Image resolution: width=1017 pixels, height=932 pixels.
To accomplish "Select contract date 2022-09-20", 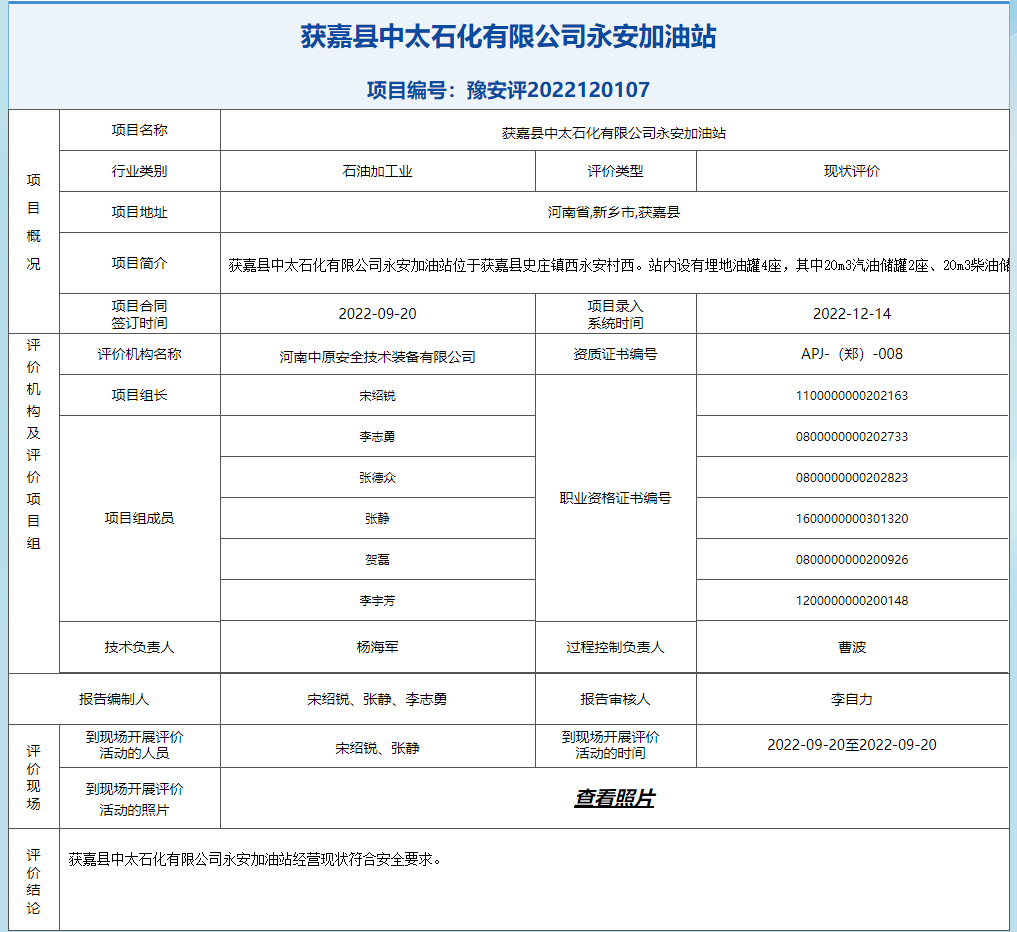I will click(377, 314).
